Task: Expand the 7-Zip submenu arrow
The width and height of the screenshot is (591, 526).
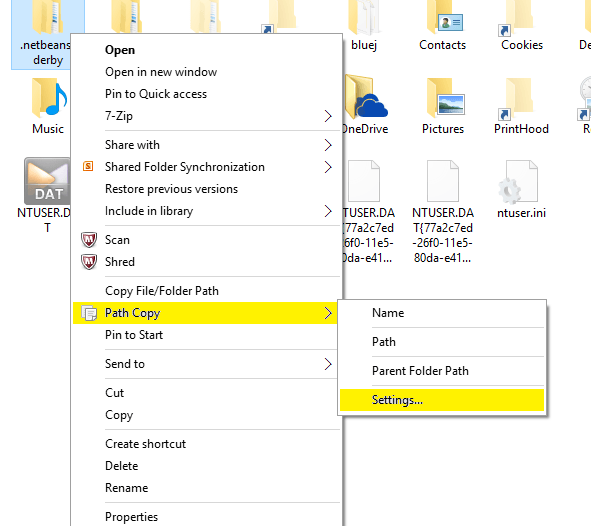Action: 328,116
